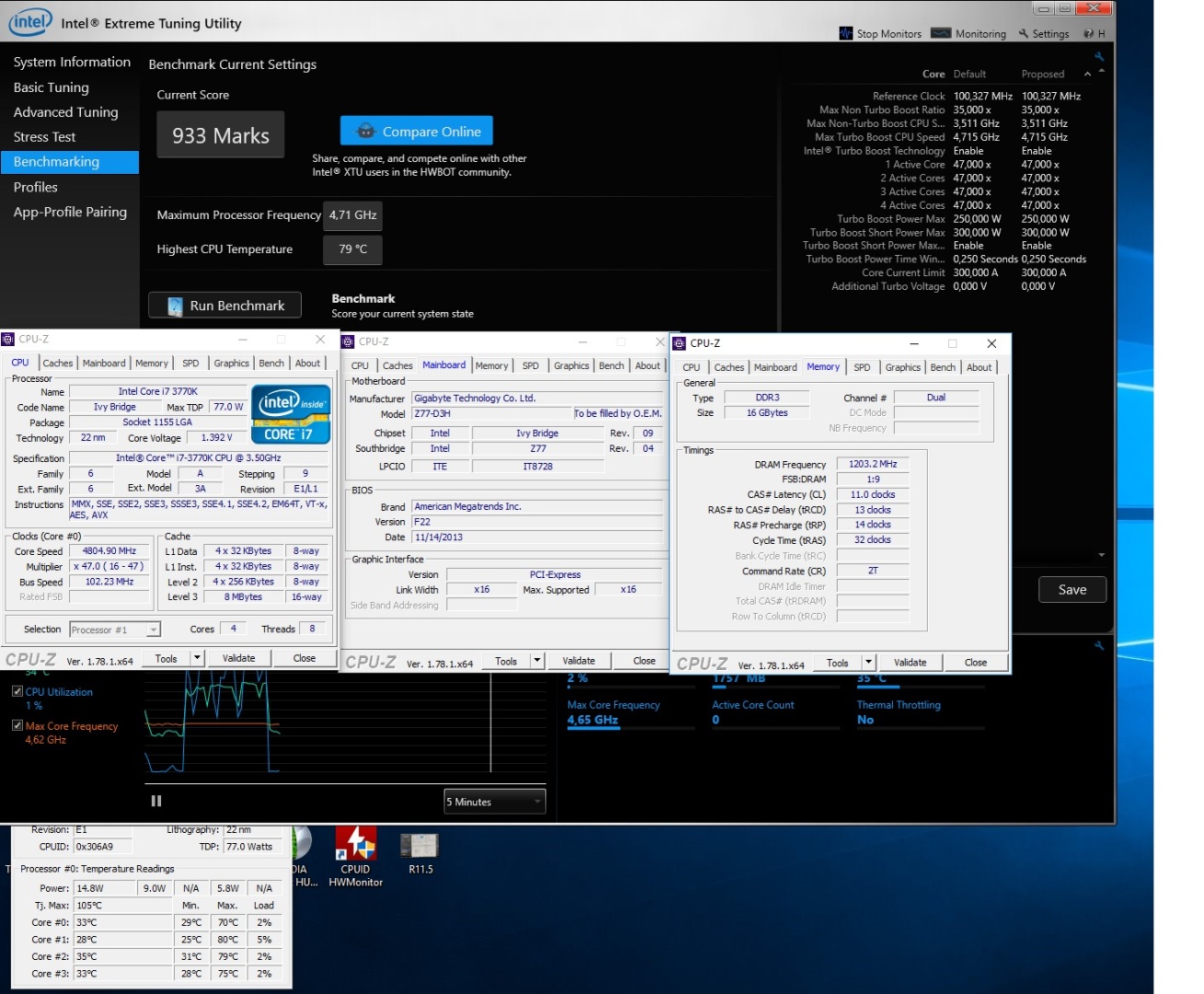This screenshot has width=1204, height=994.
Task: Switch to CPU tab in CPU-Z Memory window
Action: 691,368
